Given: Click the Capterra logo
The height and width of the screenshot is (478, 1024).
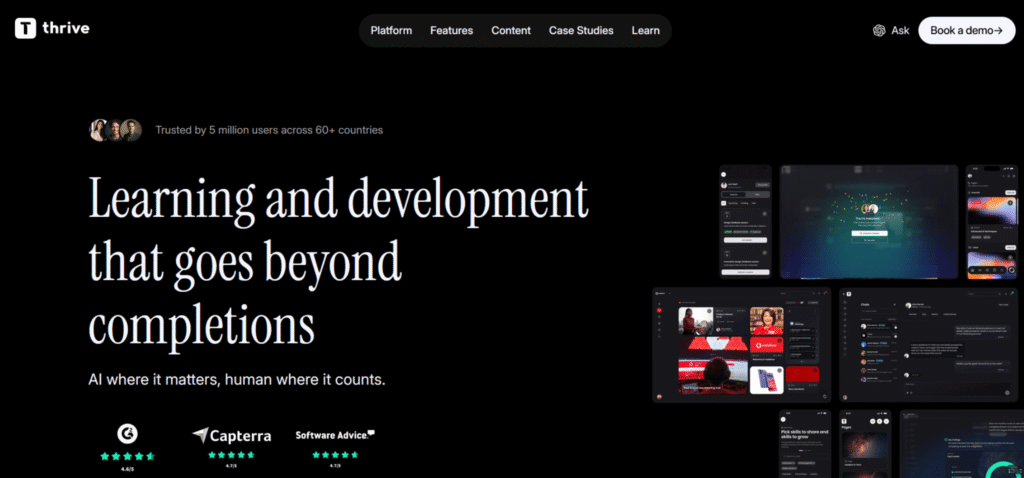Looking at the screenshot, I should click(232, 435).
